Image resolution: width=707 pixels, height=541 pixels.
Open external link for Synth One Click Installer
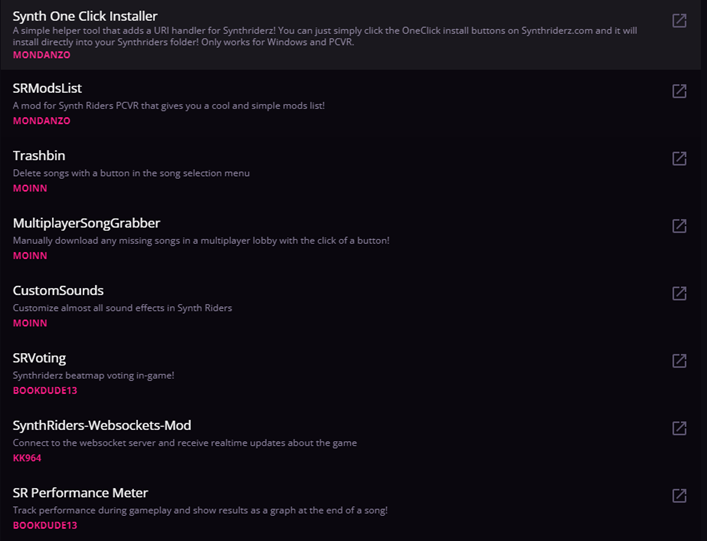[x=679, y=21]
